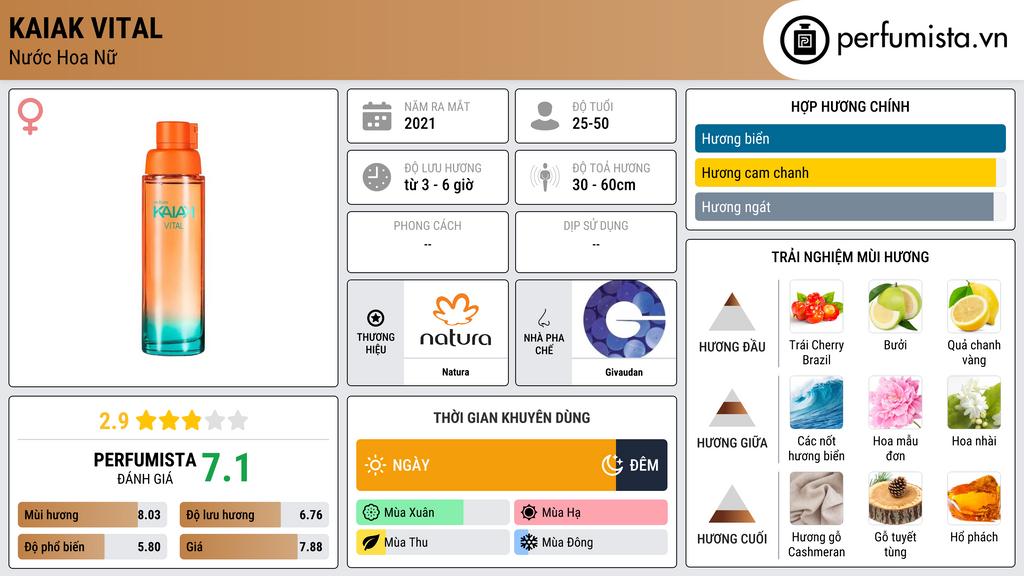
Task: Click the perfumista.vn bottle logo icon
Action: pyautogui.click(x=804, y=40)
